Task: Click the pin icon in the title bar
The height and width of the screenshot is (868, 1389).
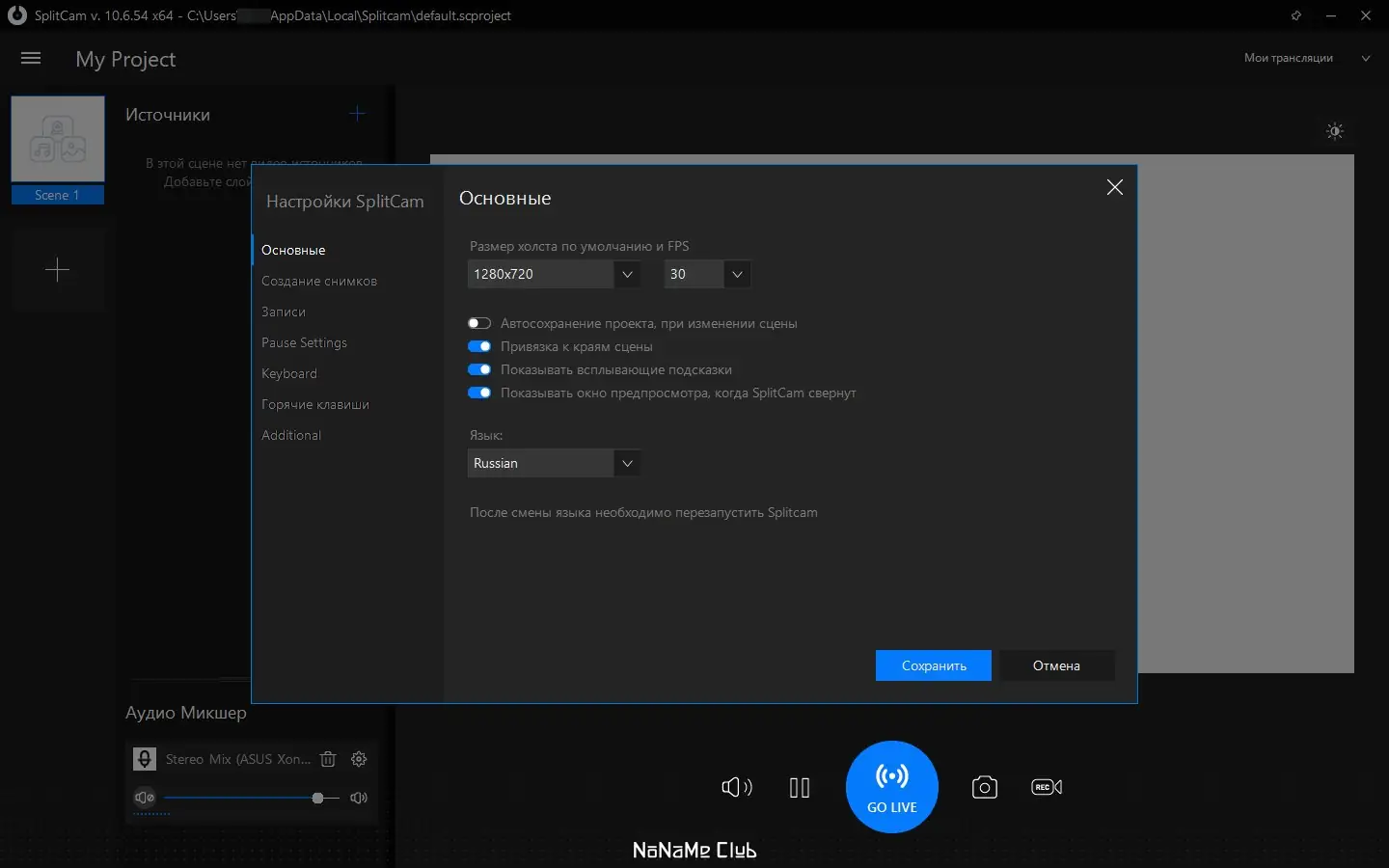Action: click(1295, 15)
